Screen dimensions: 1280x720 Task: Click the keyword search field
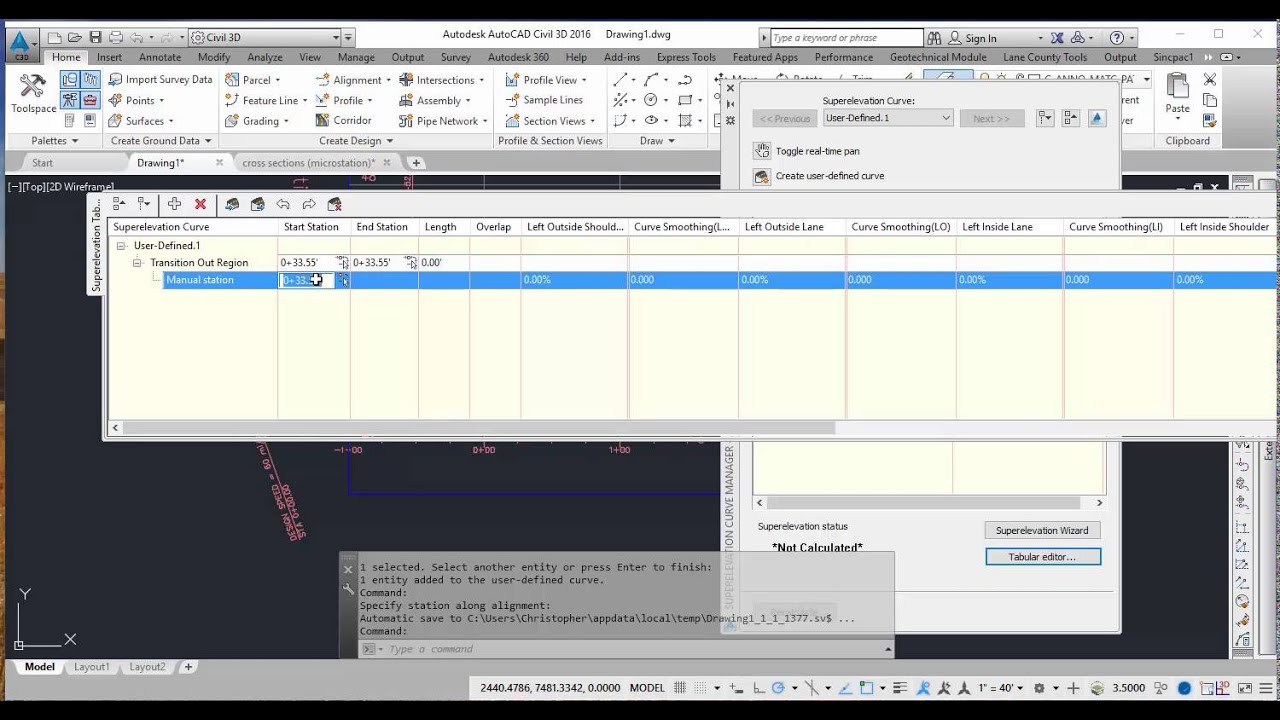point(846,38)
